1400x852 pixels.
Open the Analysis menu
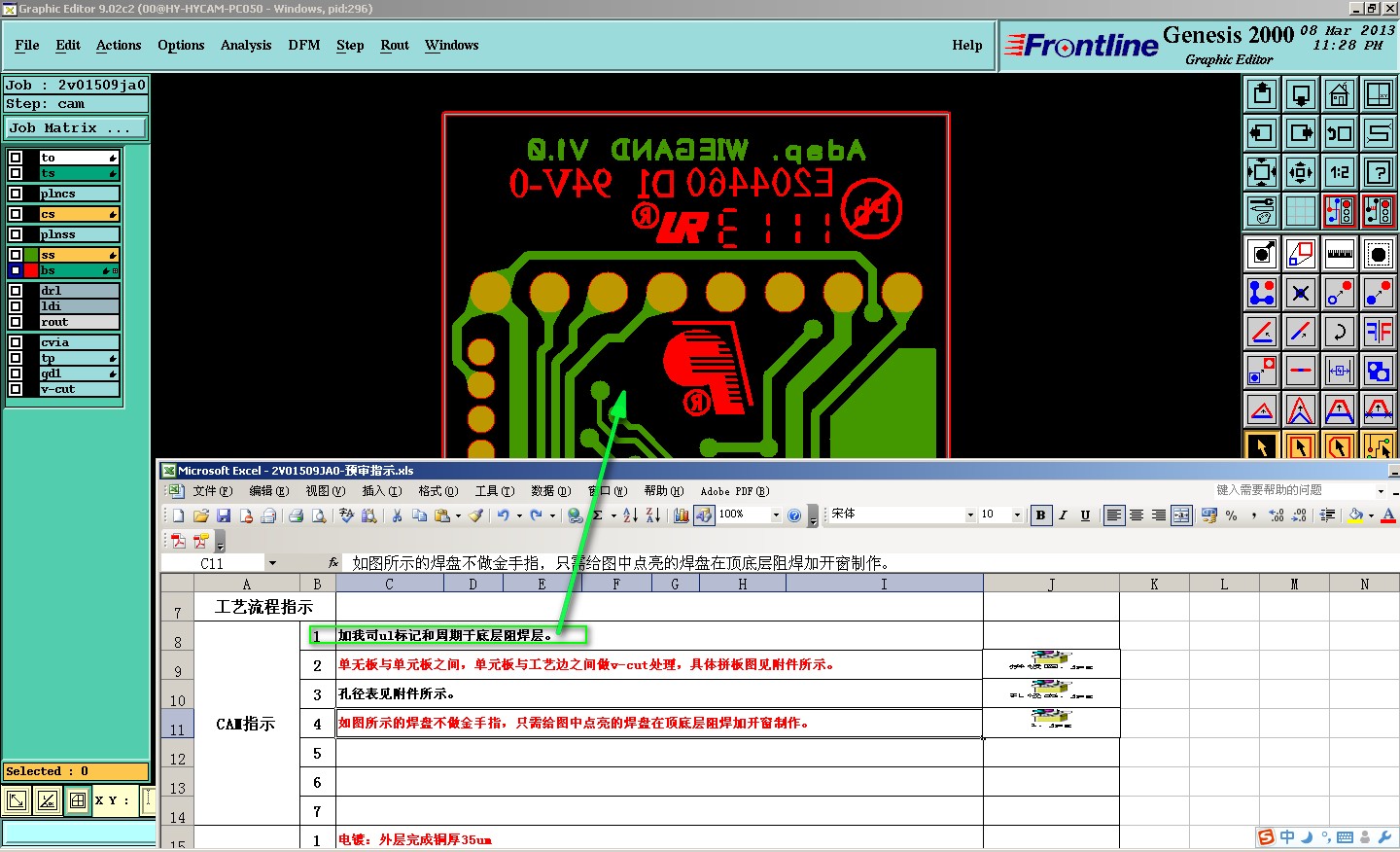click(x=246, y=46)
